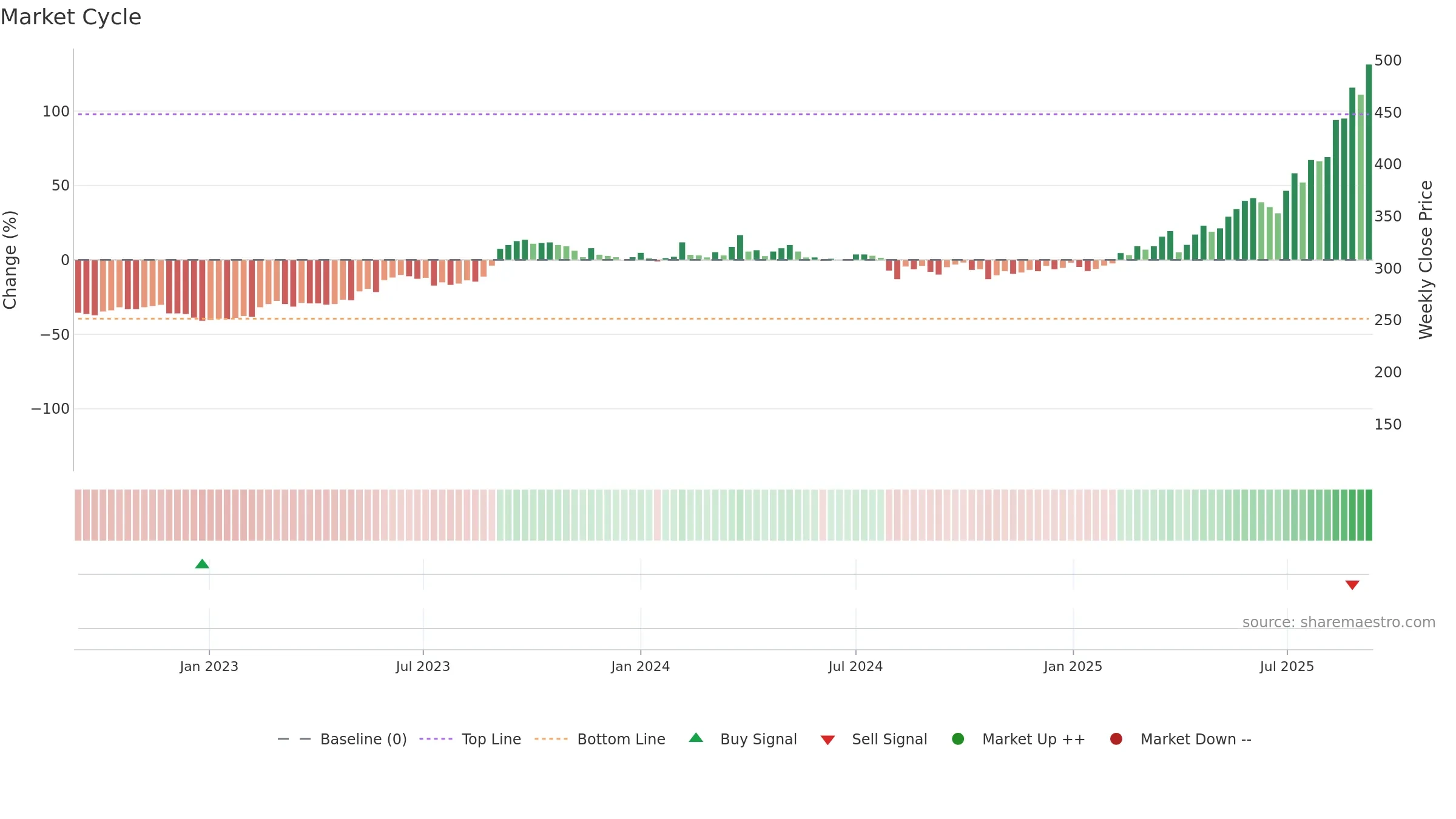Click the dark red circle icon in legend
The width and height of the screenshot is (1456, 819).
pos(1116,739)
